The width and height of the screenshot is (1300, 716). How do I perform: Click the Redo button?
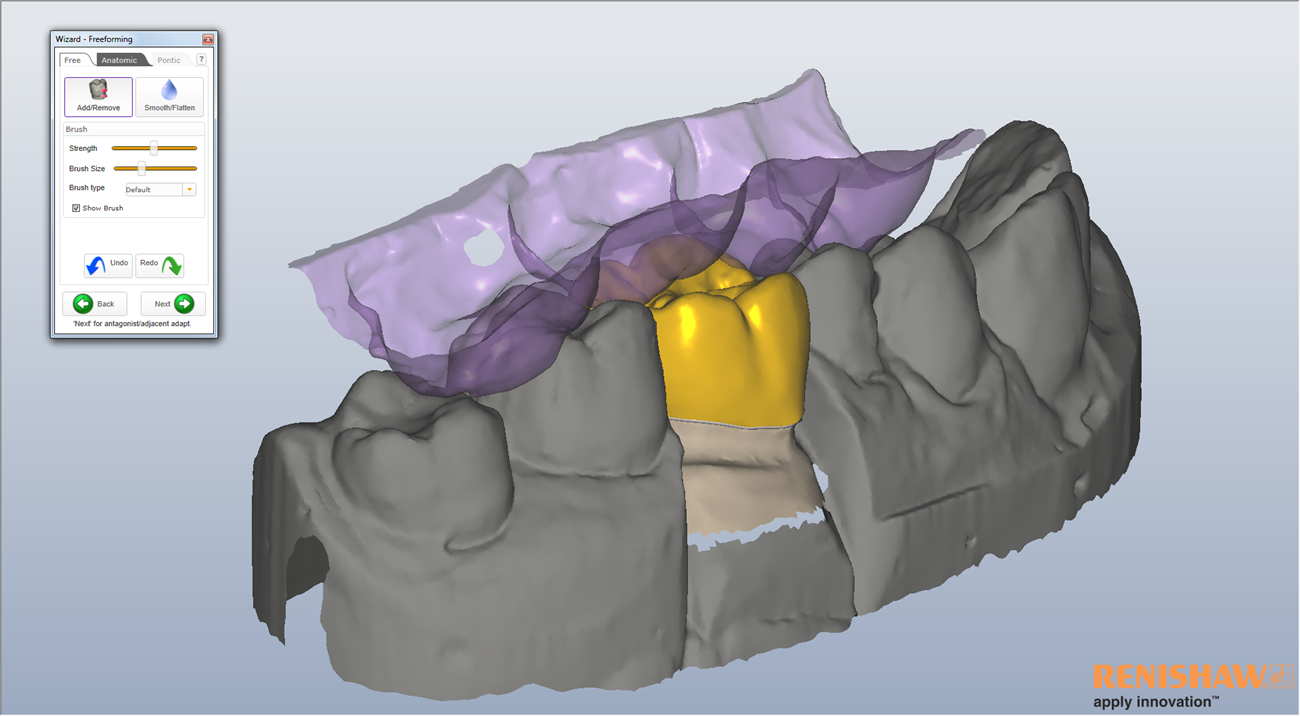click(x=160, y=265)
